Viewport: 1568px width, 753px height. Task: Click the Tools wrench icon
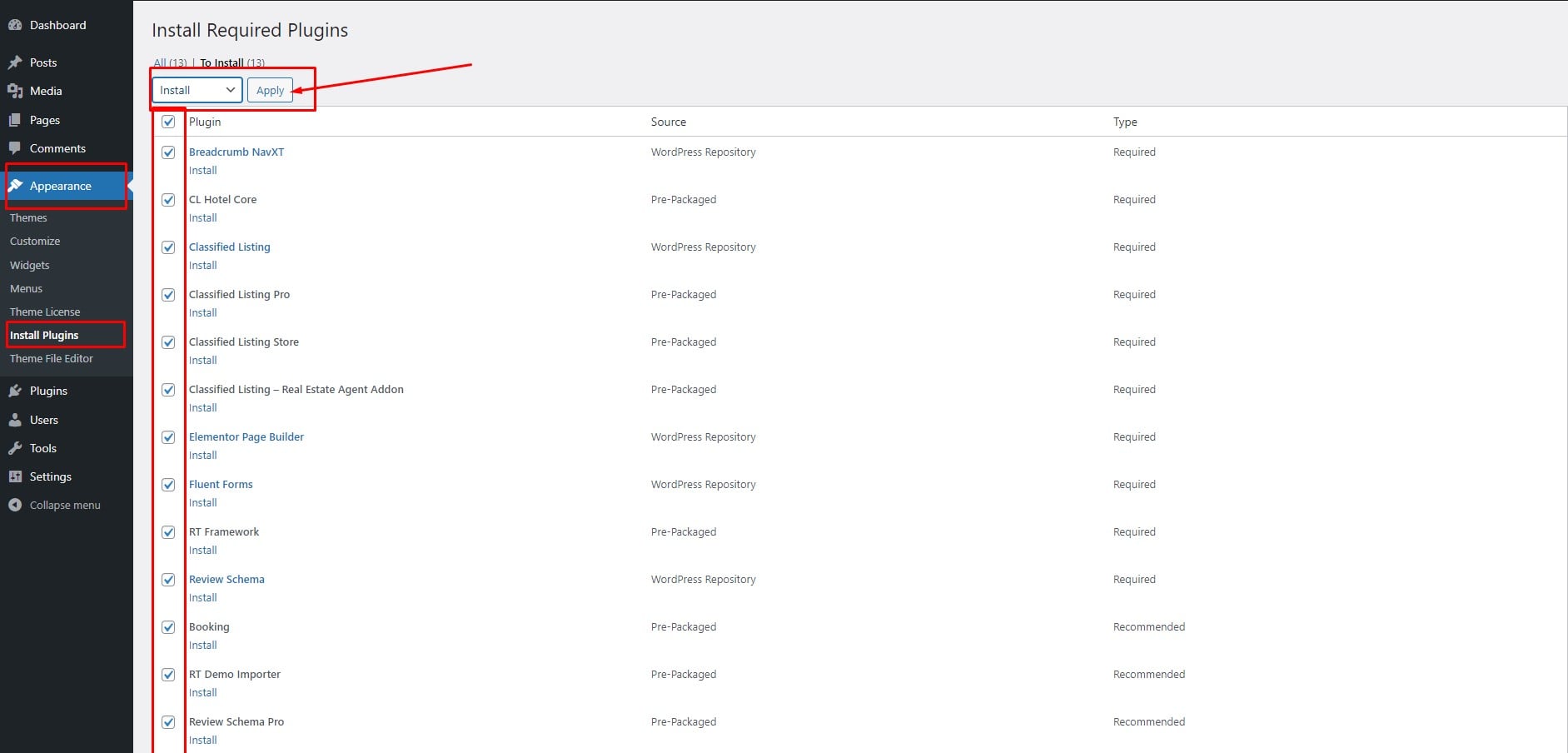coord(15,448)
